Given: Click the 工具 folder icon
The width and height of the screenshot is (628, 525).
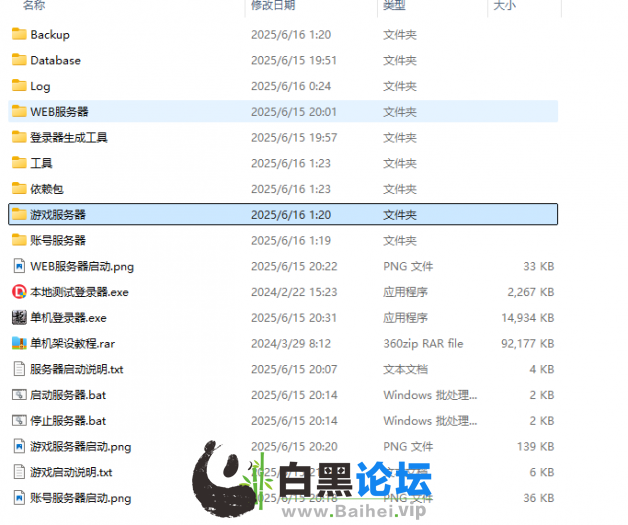Looking at the screenshot, I should [x=19, y=163].
